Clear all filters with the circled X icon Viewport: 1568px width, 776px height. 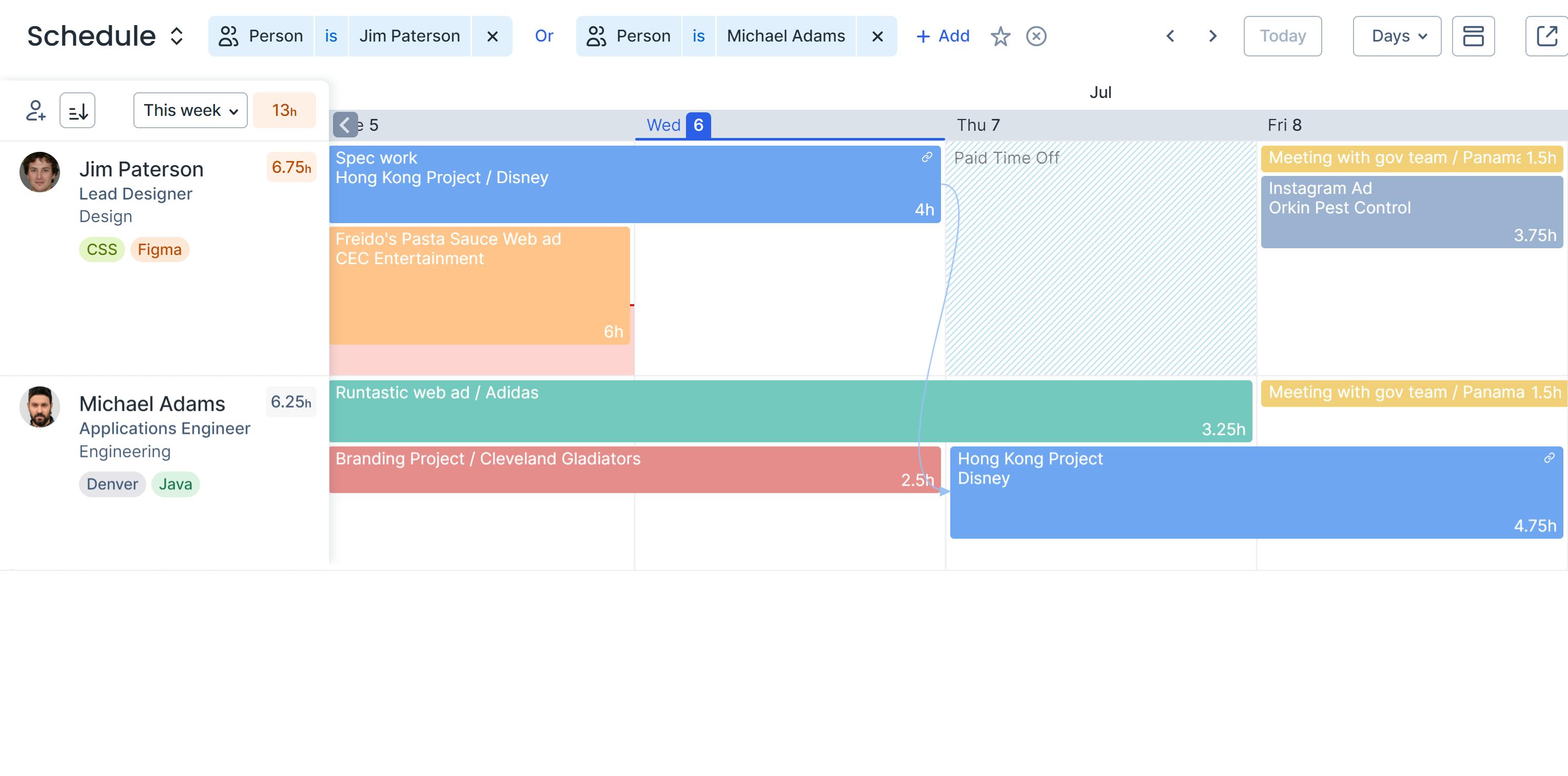point(1036,36)
